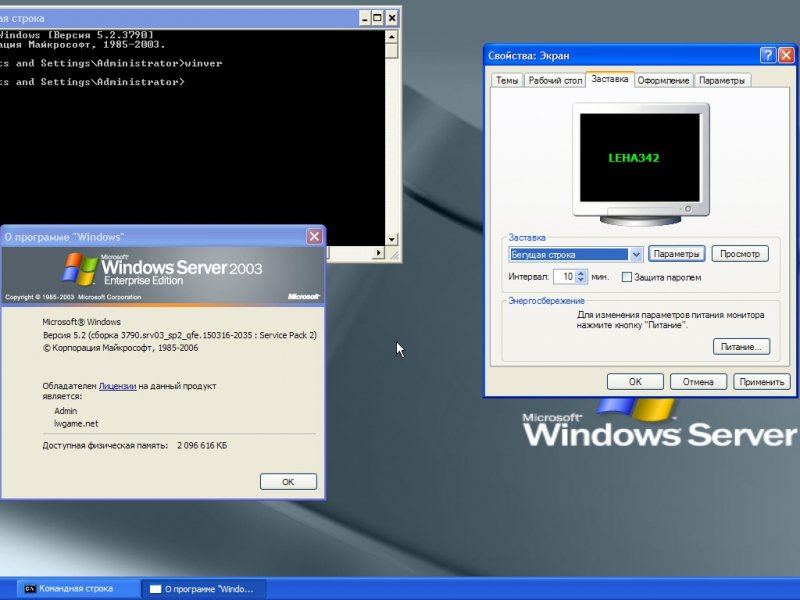This screenshot has width=800, height=600.
Task: Open the Рабочий стол tab
Action: 555,81
